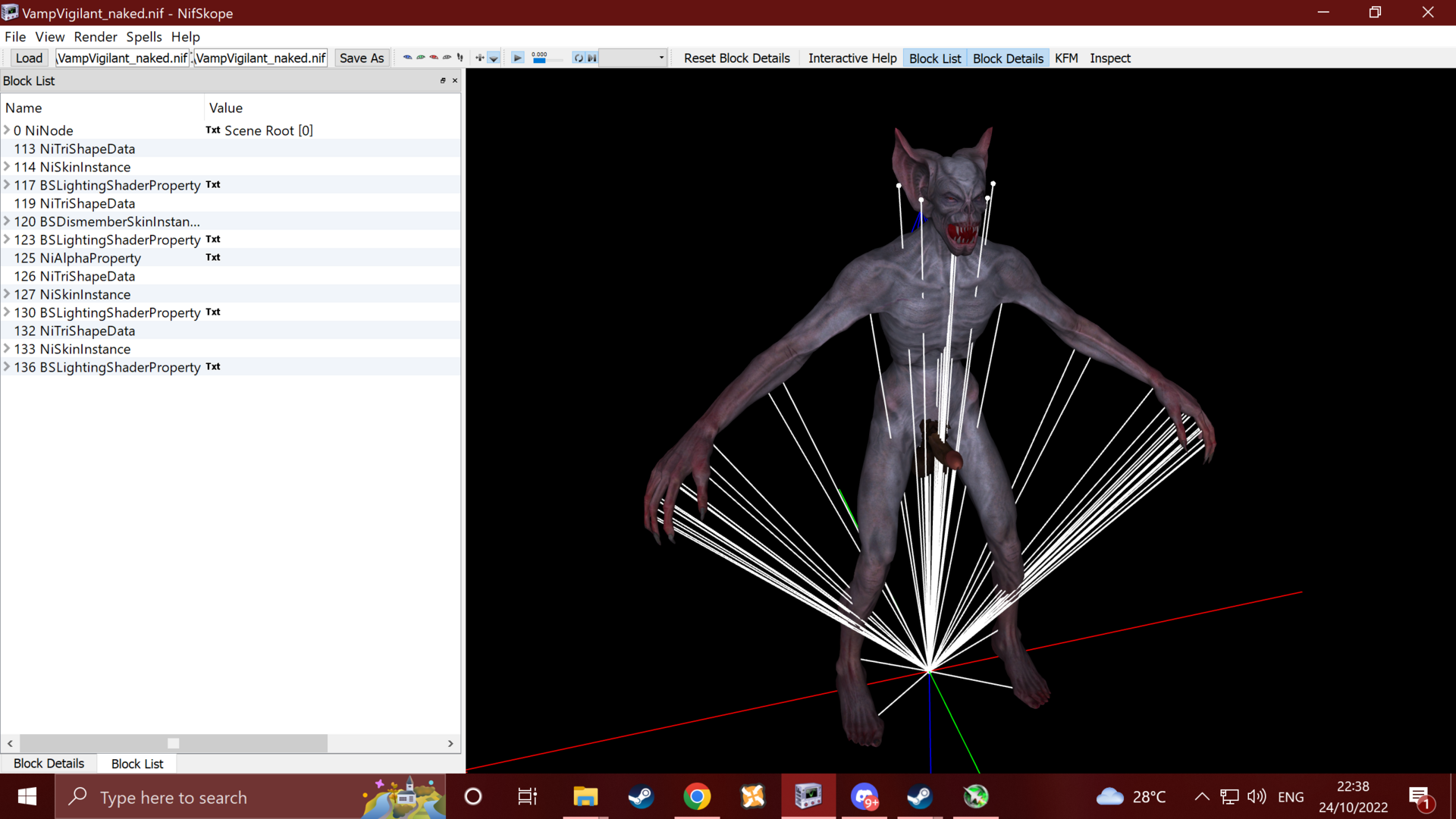This screenshot has width=1456, height=819.
Task: Click the Txt icon on row 117
Action: click(213, 184)
